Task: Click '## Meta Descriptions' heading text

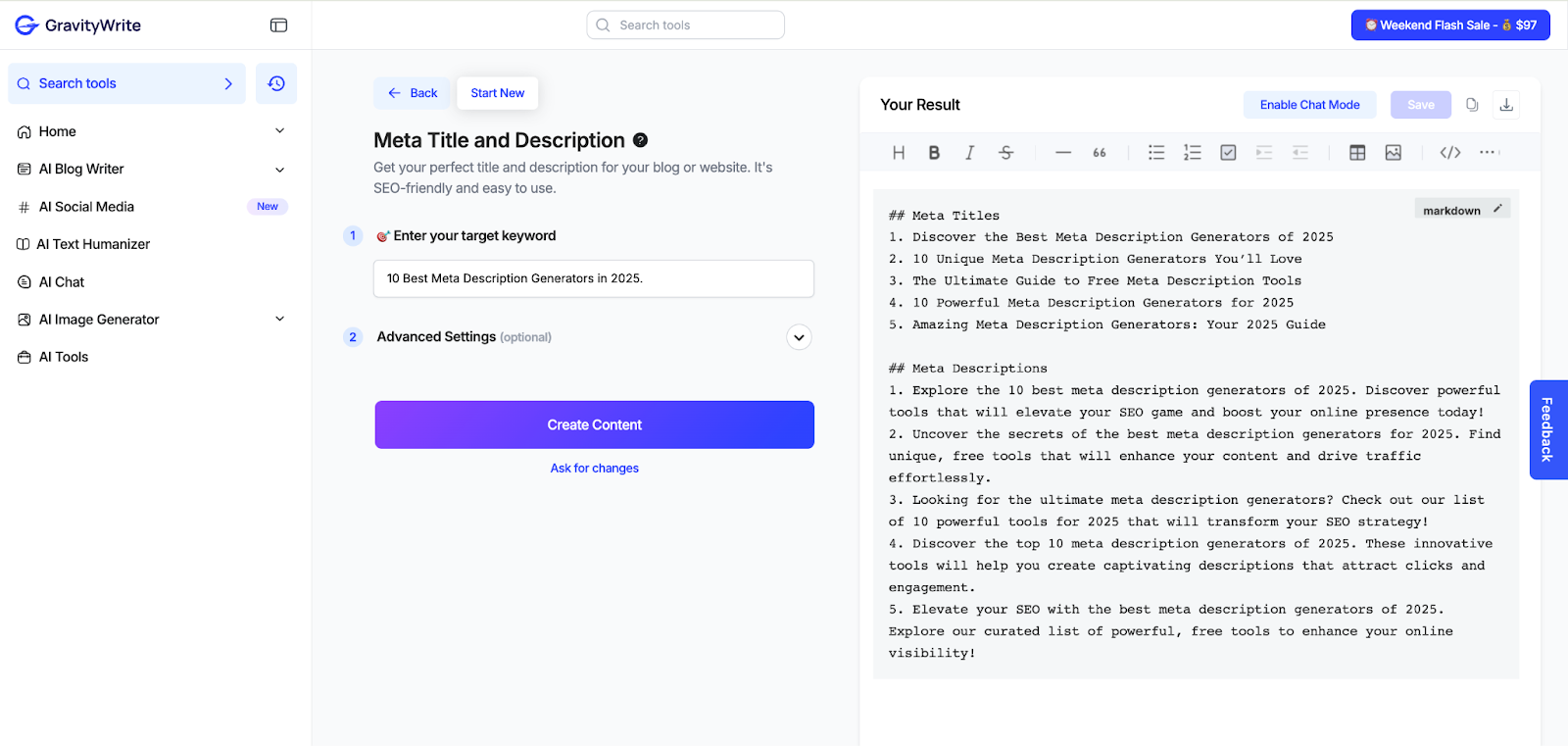Action: pos(967,369)
